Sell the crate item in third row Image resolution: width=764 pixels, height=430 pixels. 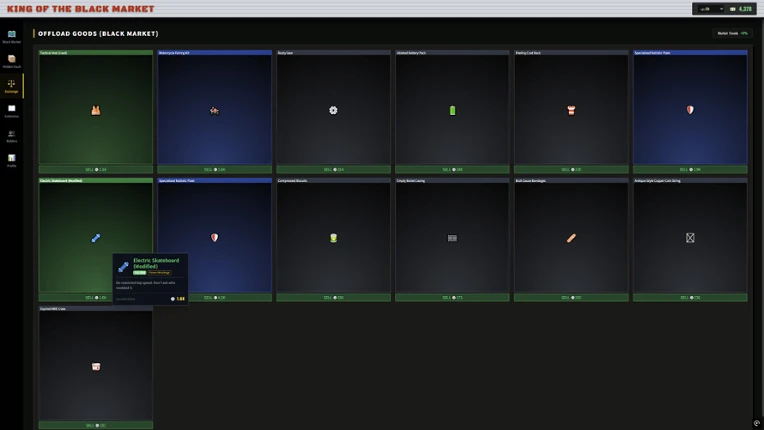96,425
